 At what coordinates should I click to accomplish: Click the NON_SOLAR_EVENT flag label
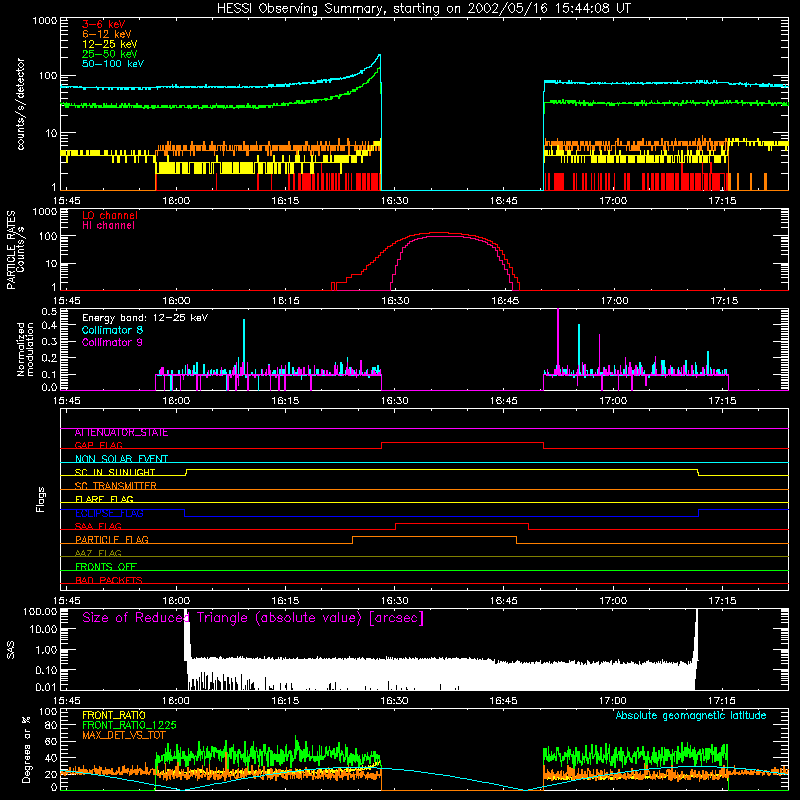121,459
